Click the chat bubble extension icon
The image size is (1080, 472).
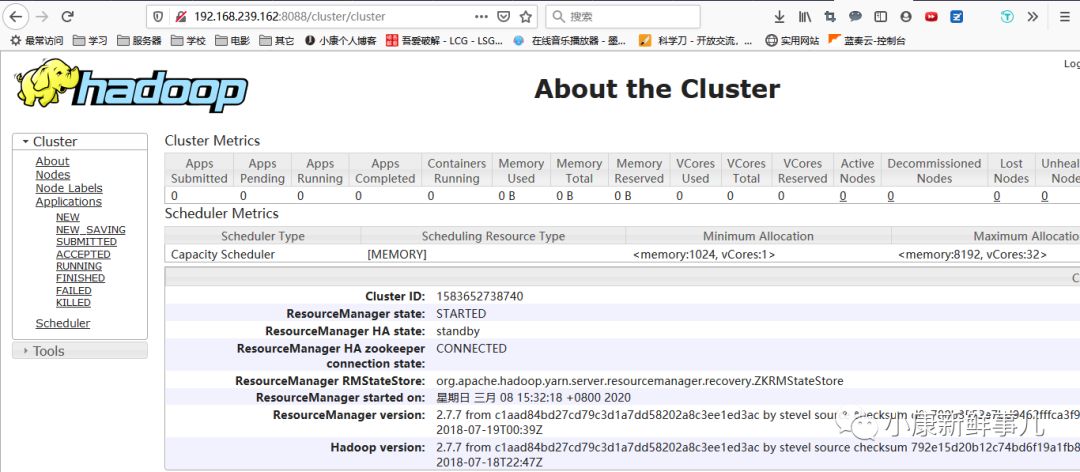pyautogui.click(x=855, y=17)
